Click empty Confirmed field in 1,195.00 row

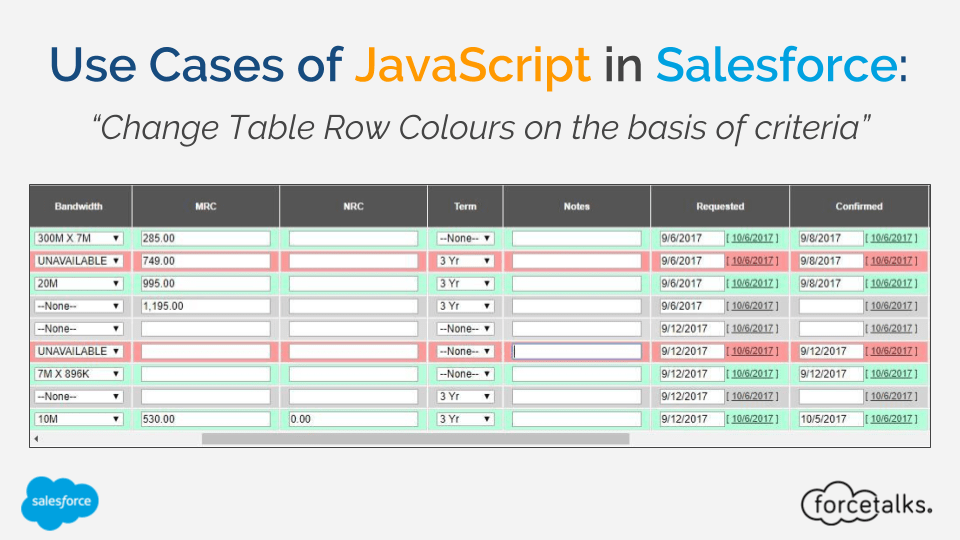(x=831, y=306)
